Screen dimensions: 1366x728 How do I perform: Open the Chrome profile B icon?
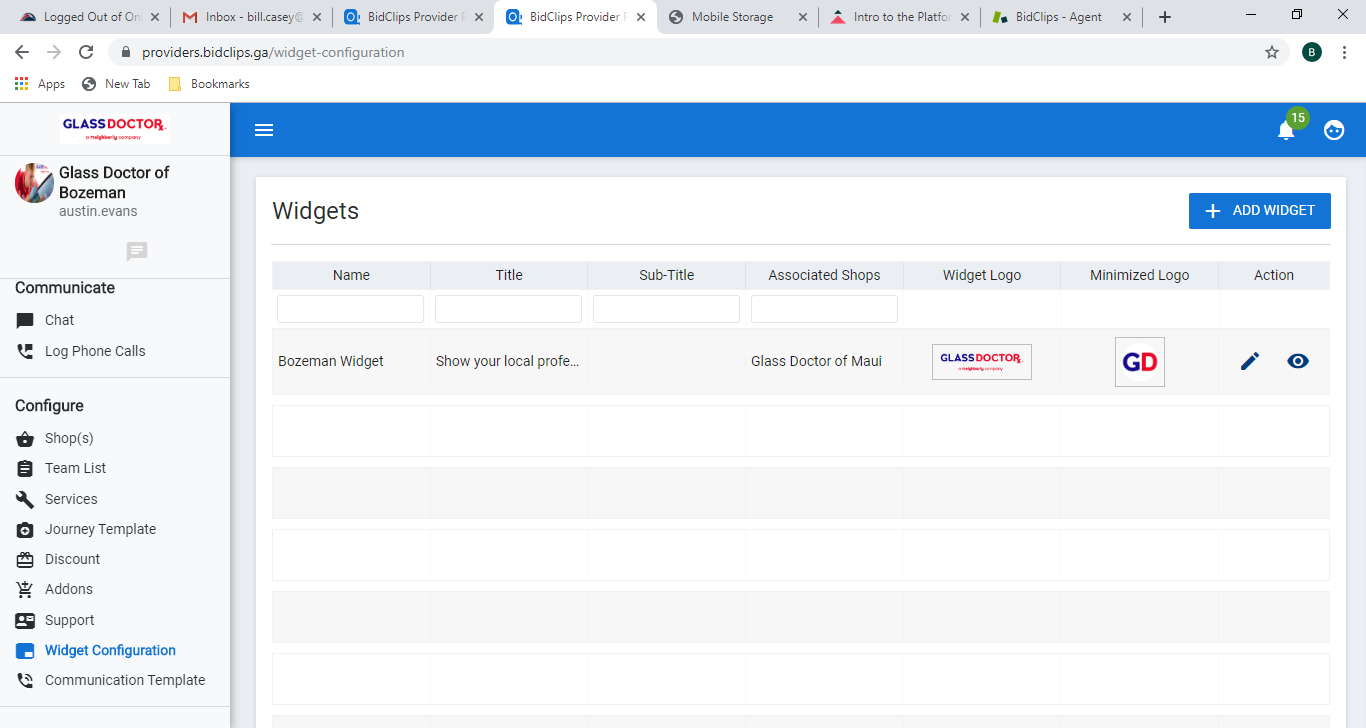[1312, 52]
